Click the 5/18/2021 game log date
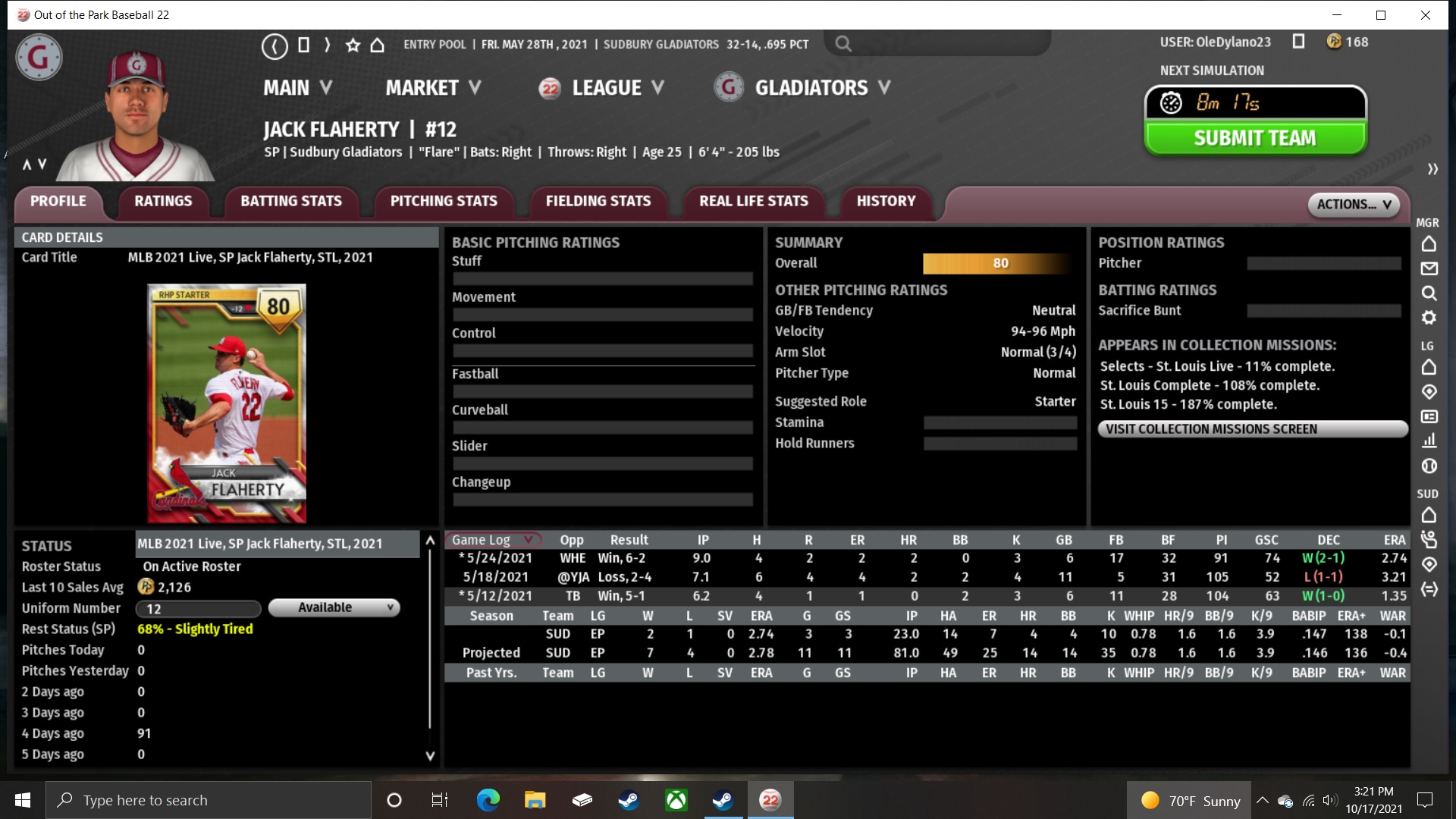Viewport: 1456px width, 819px height. [495, 577]
